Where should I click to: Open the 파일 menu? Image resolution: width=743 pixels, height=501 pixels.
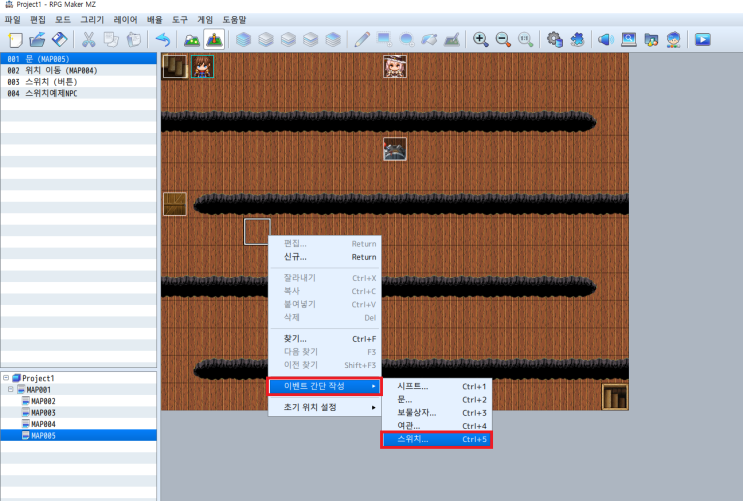point(12,19)
